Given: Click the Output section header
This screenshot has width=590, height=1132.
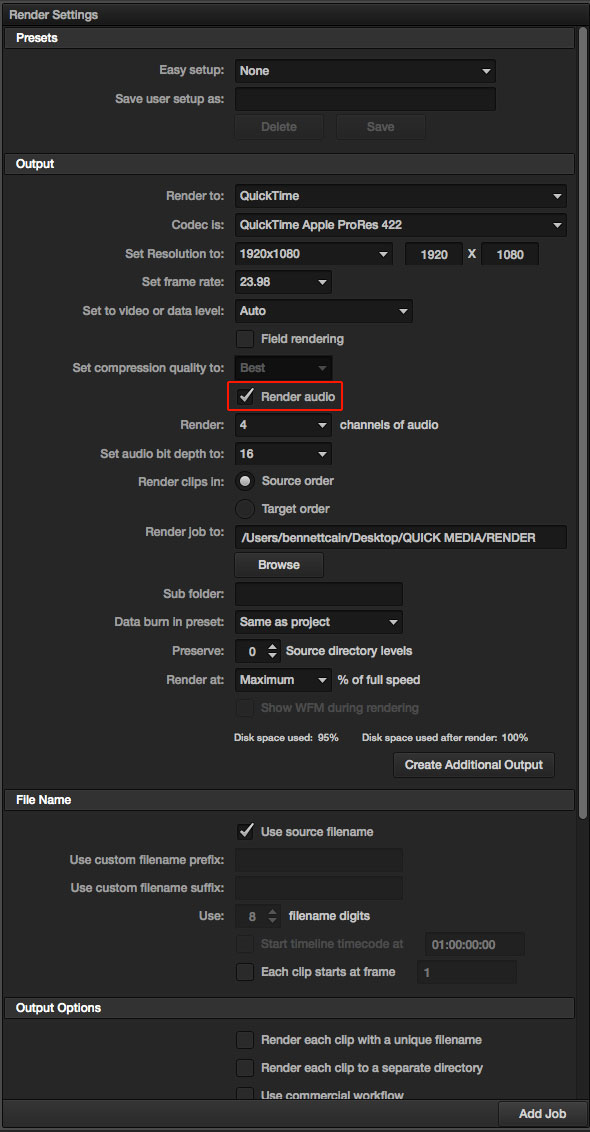Looking at the screenshot, I should point(289,164).
